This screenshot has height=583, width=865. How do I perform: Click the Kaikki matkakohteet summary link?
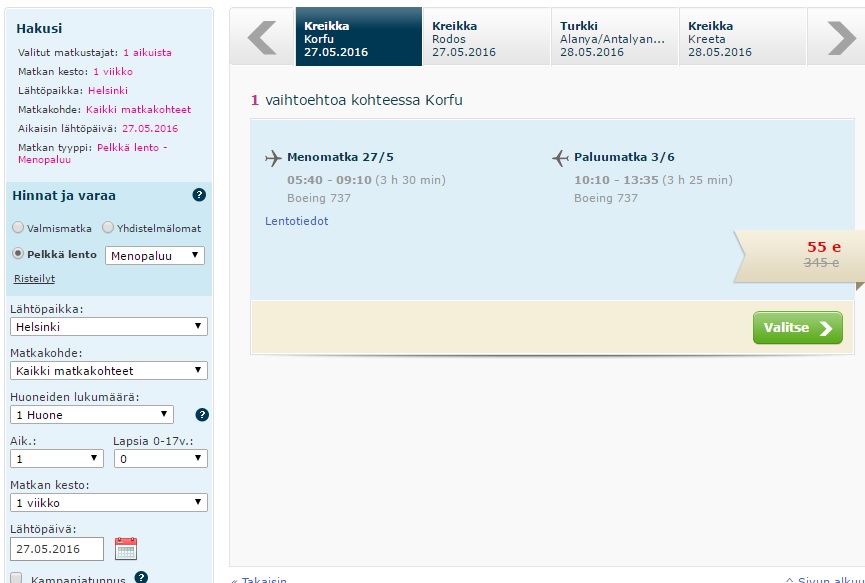coord(138,109)
